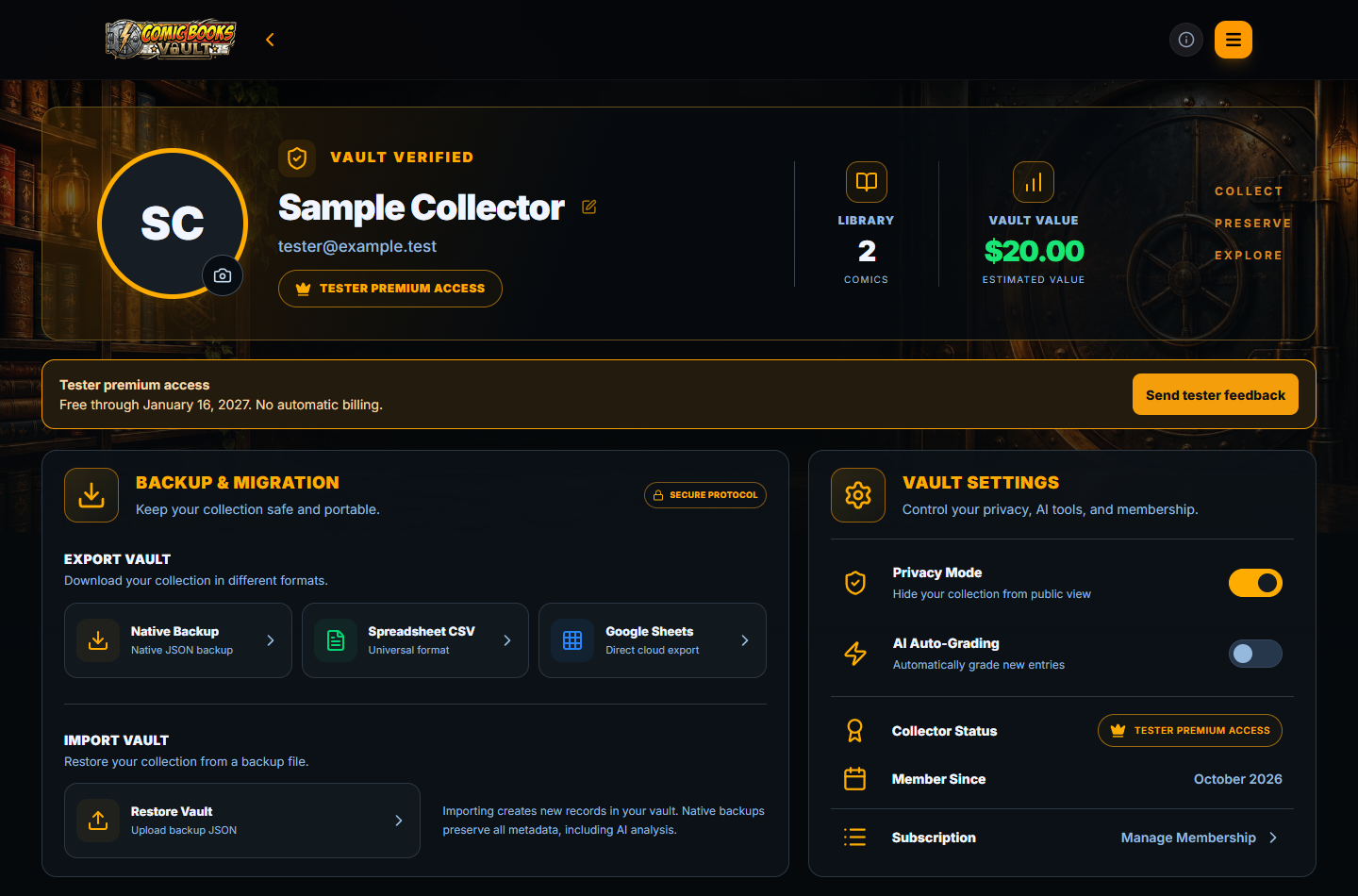Click the Secure Protocol badge
Viewport: 1358px width, 896px height.
705,495
